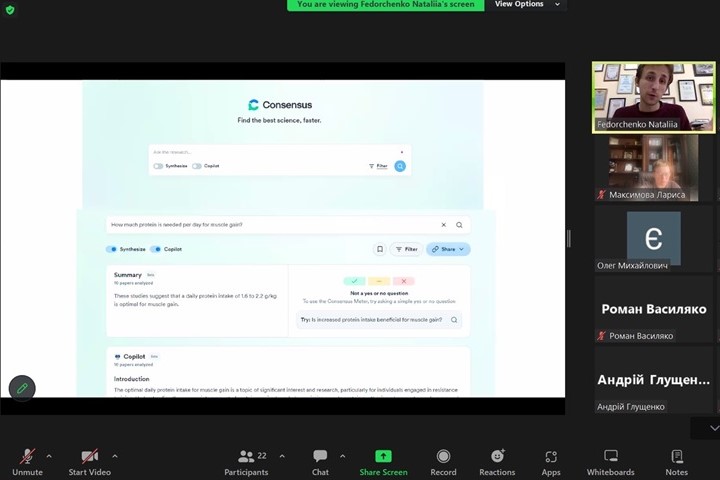Click the Unmute microphone icon

pos(27,456)
